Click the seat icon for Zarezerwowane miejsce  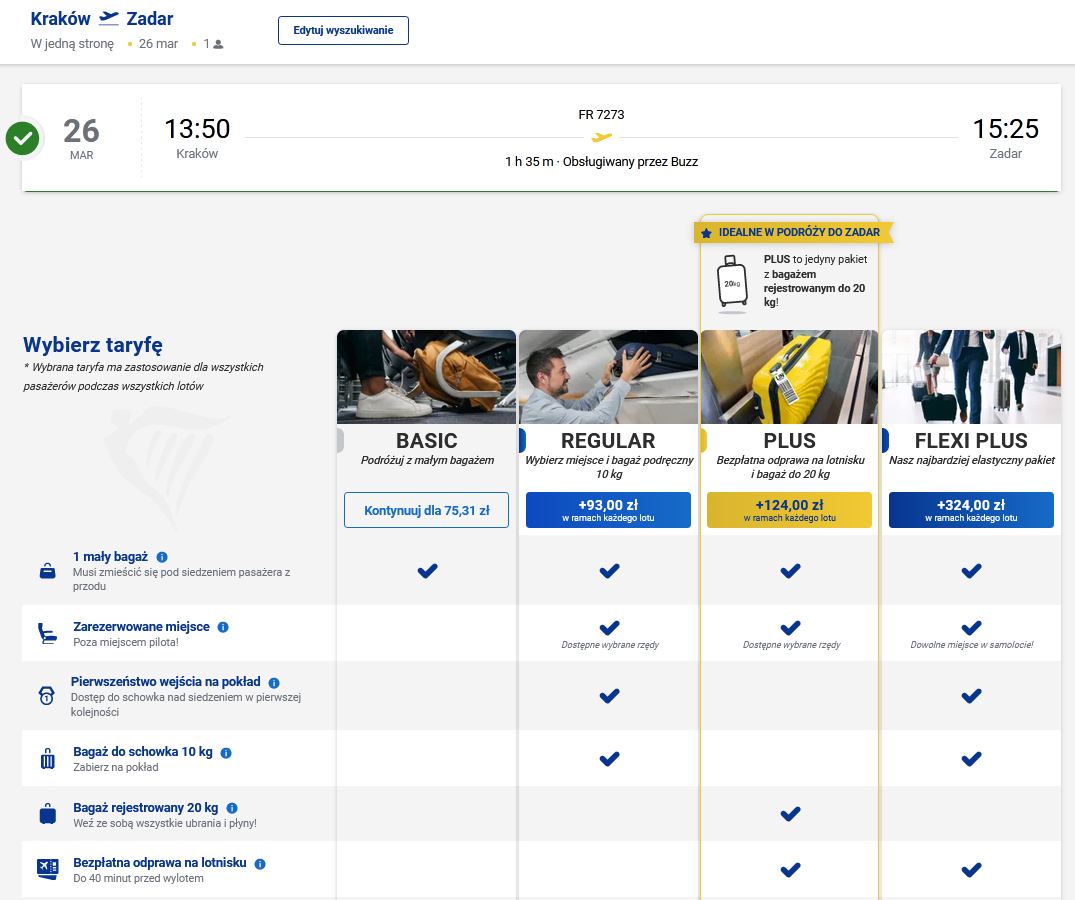47,633
